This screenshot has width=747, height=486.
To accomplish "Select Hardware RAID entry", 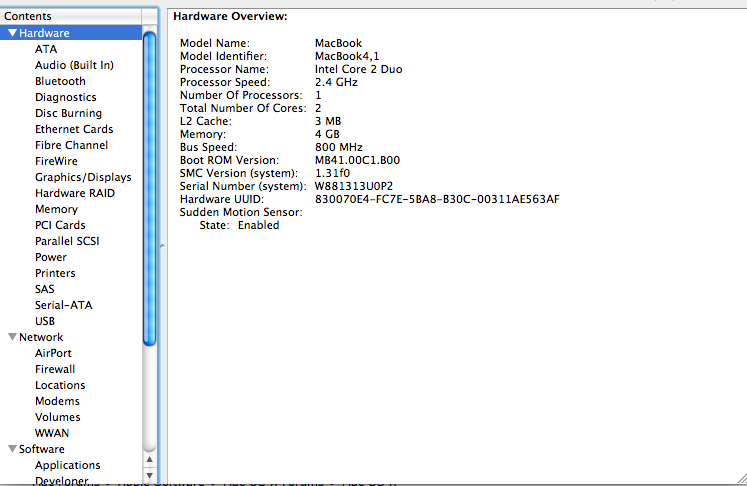I will (75, 193).
